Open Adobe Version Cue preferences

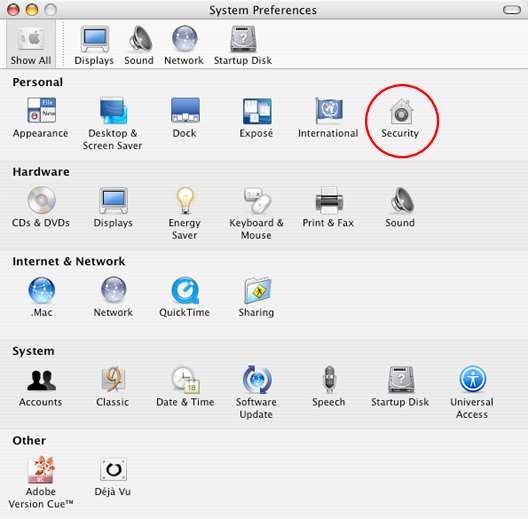coord(41,482)
